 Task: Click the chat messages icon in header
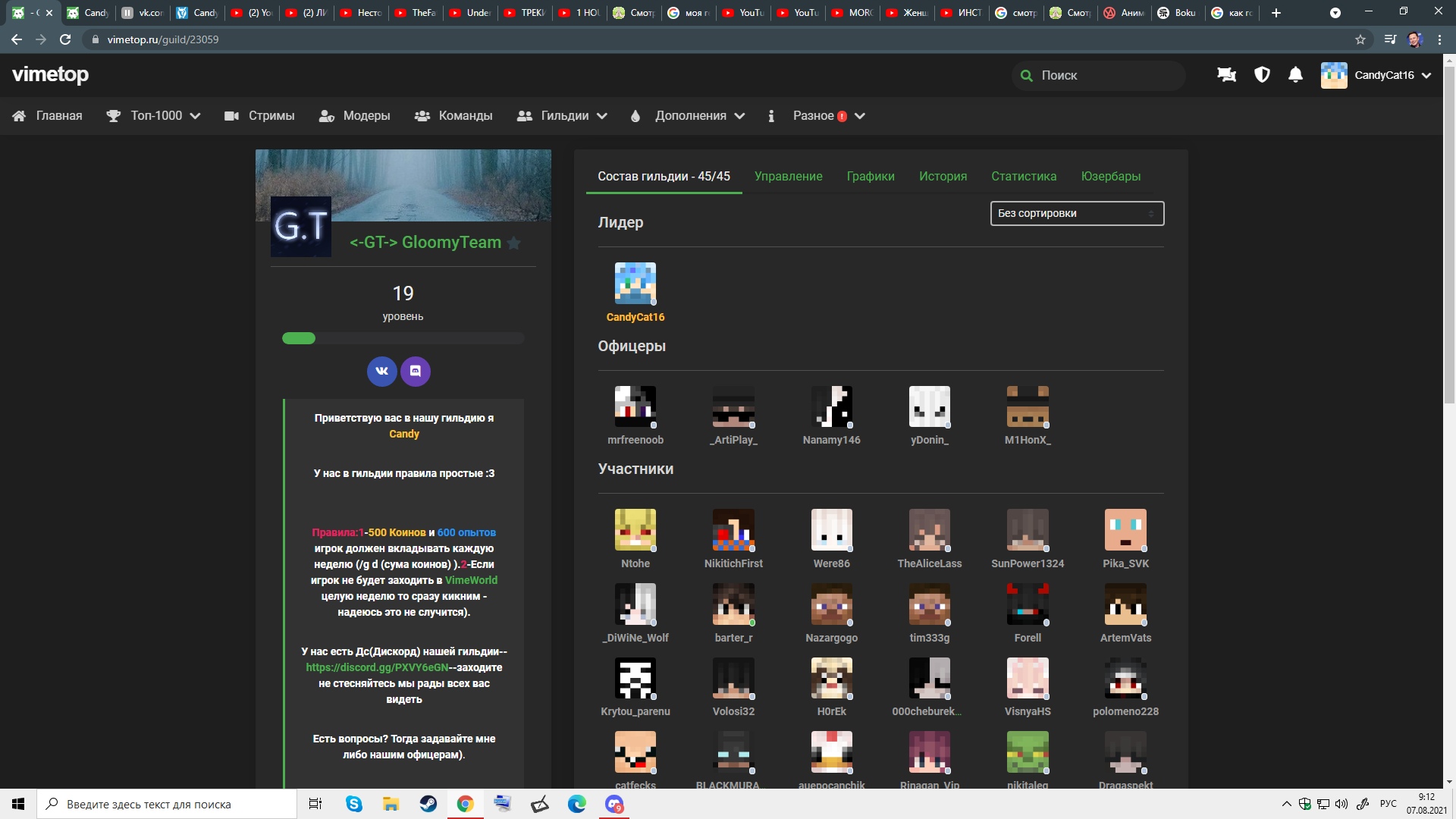point(1226,75)
